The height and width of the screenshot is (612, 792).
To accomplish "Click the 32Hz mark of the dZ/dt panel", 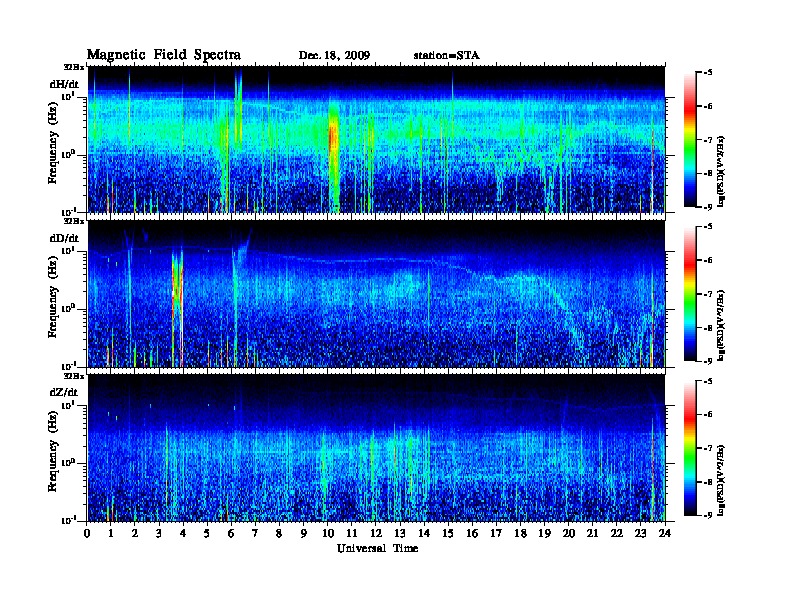I will tap(74, 376).
